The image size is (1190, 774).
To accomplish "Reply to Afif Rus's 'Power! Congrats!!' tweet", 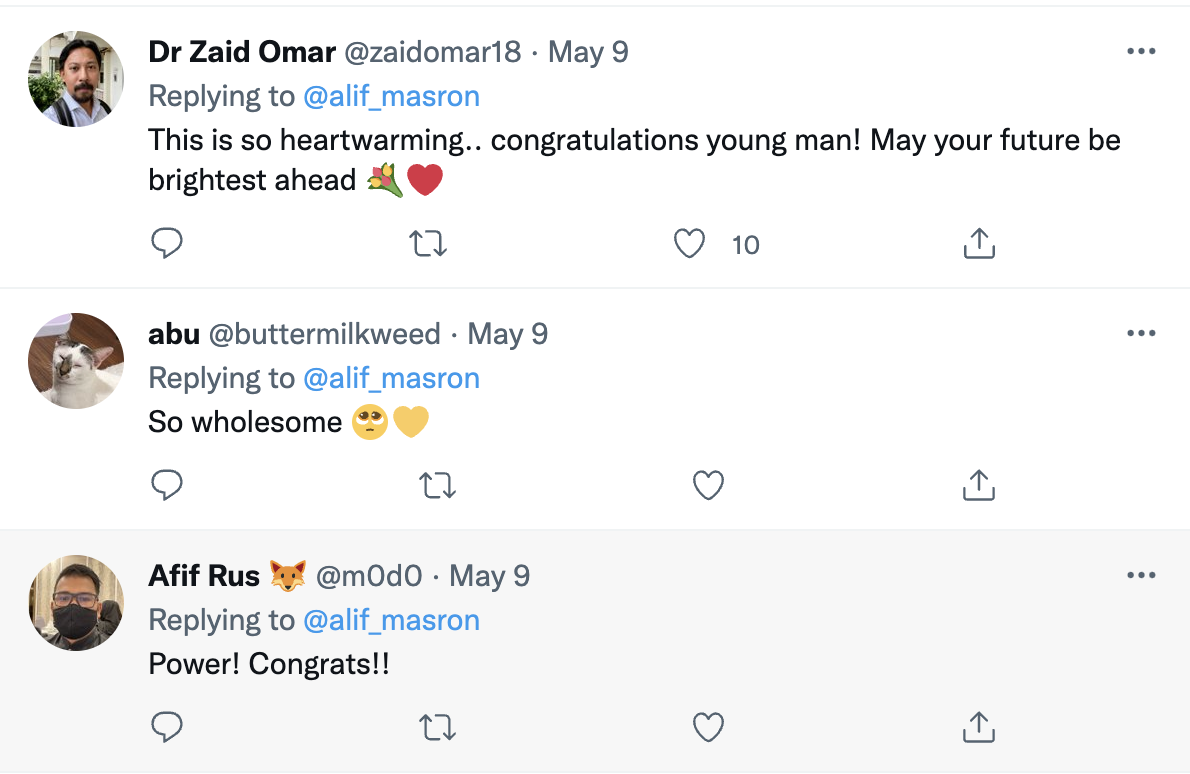I will click(166, 727).
